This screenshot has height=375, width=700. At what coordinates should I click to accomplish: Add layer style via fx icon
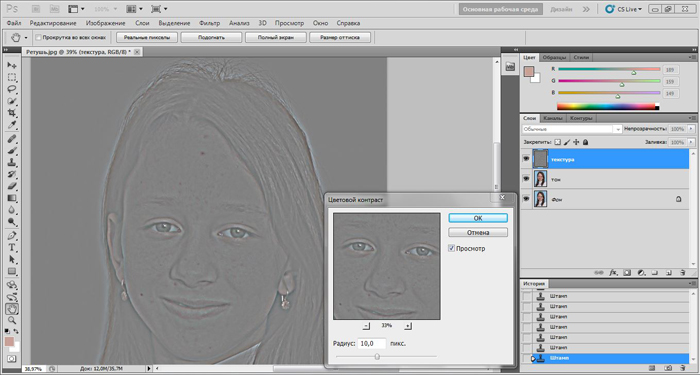pos(613,272)
